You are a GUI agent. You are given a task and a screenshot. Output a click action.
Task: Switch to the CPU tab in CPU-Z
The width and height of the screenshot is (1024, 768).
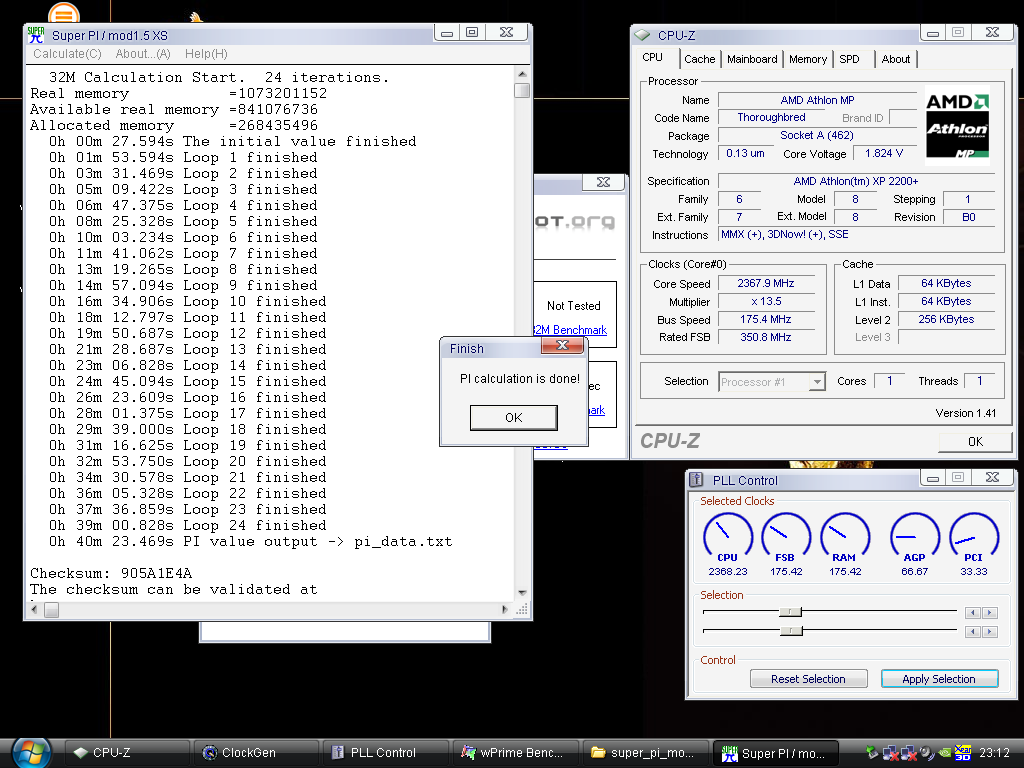(655, 57)
